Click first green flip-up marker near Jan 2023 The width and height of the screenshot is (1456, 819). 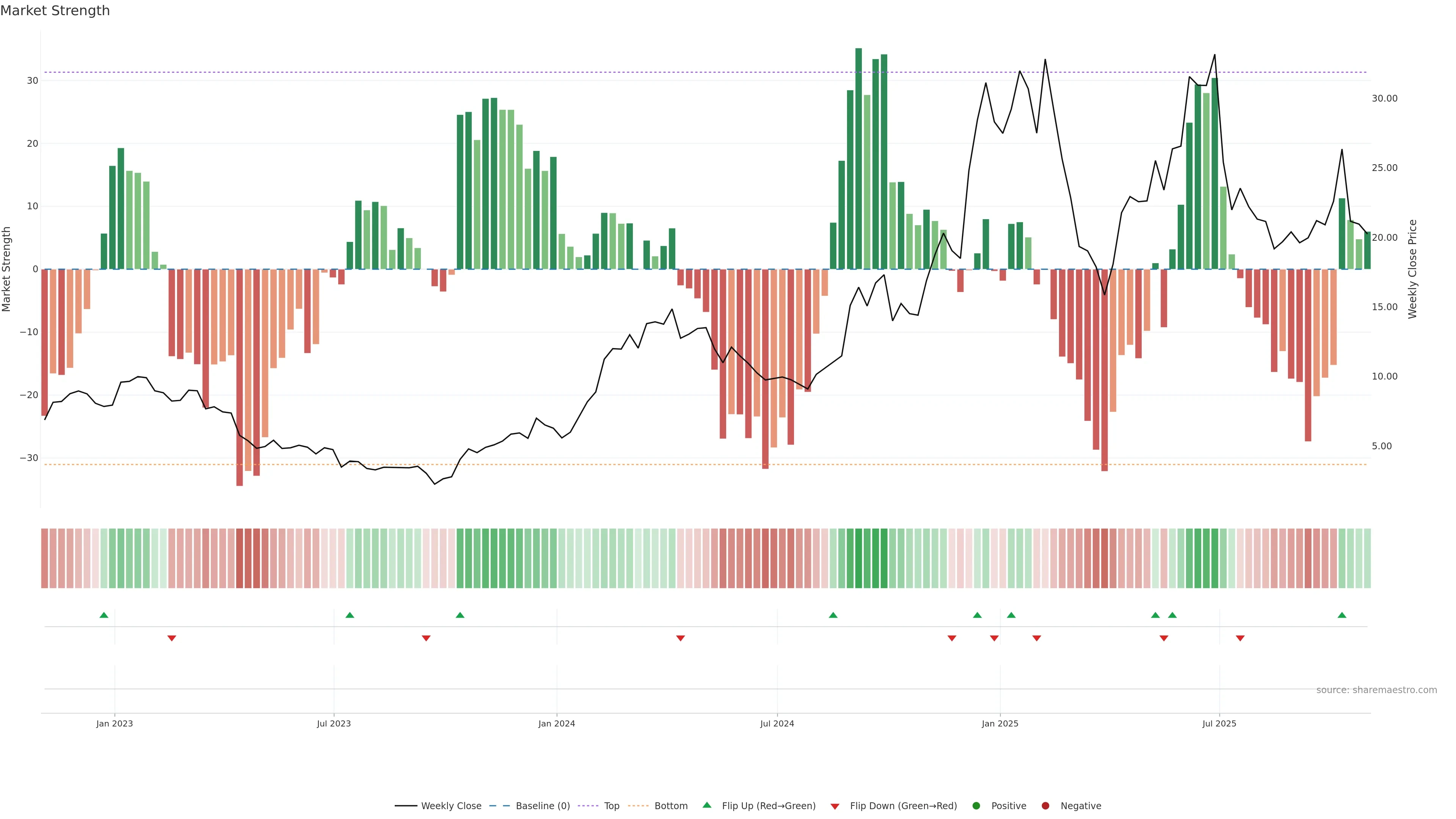pos(104,615)
